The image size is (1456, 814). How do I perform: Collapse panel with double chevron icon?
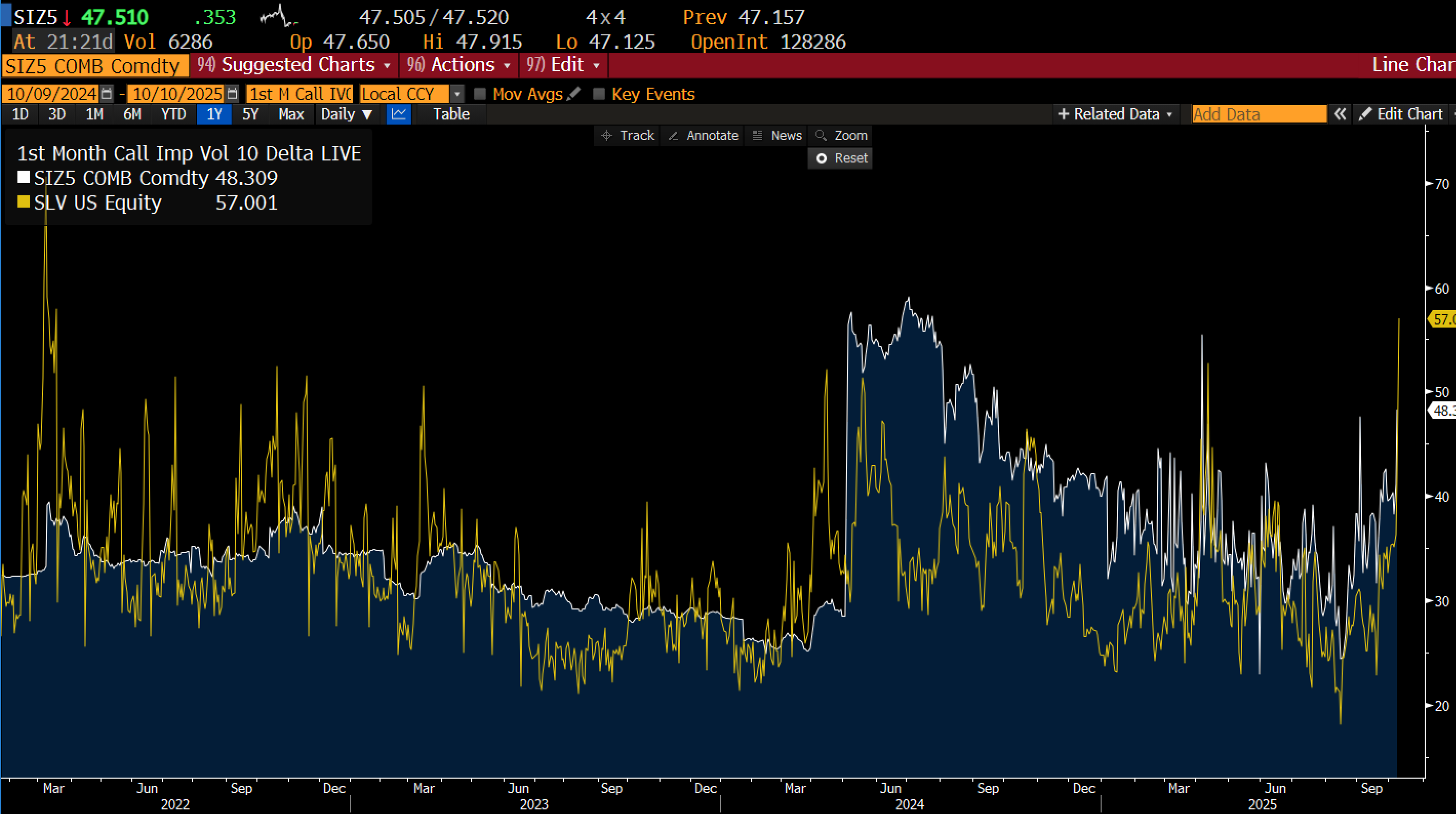point(1340,114)
